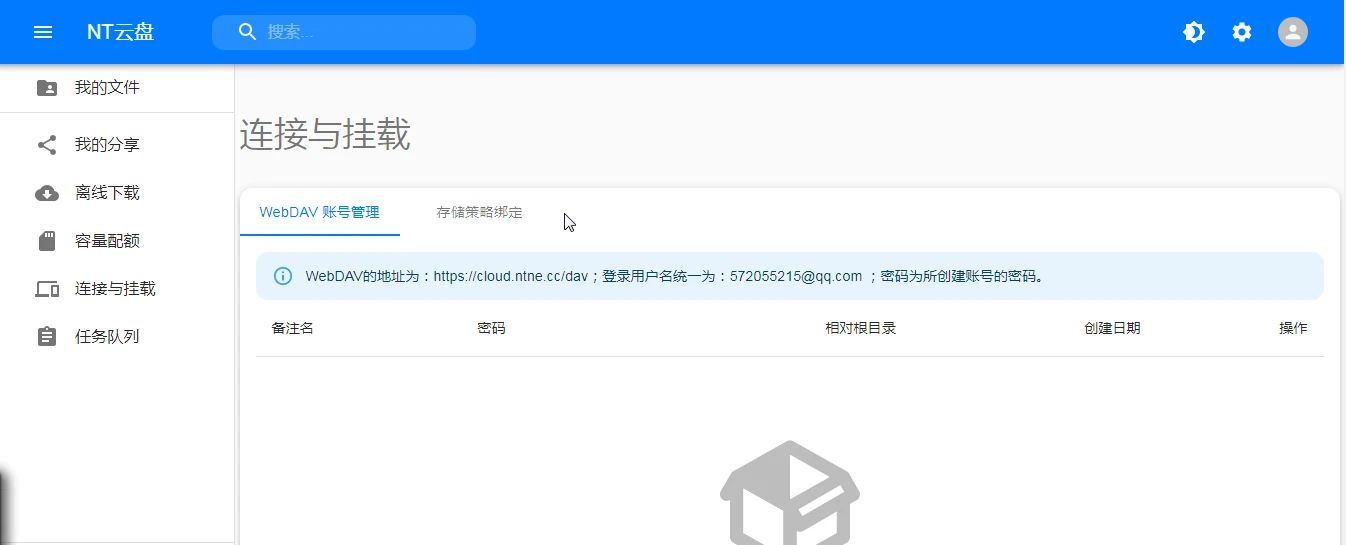Click the capacity quota SD card icon
This screenshot has height=545, width=1346.
point(47,241)
